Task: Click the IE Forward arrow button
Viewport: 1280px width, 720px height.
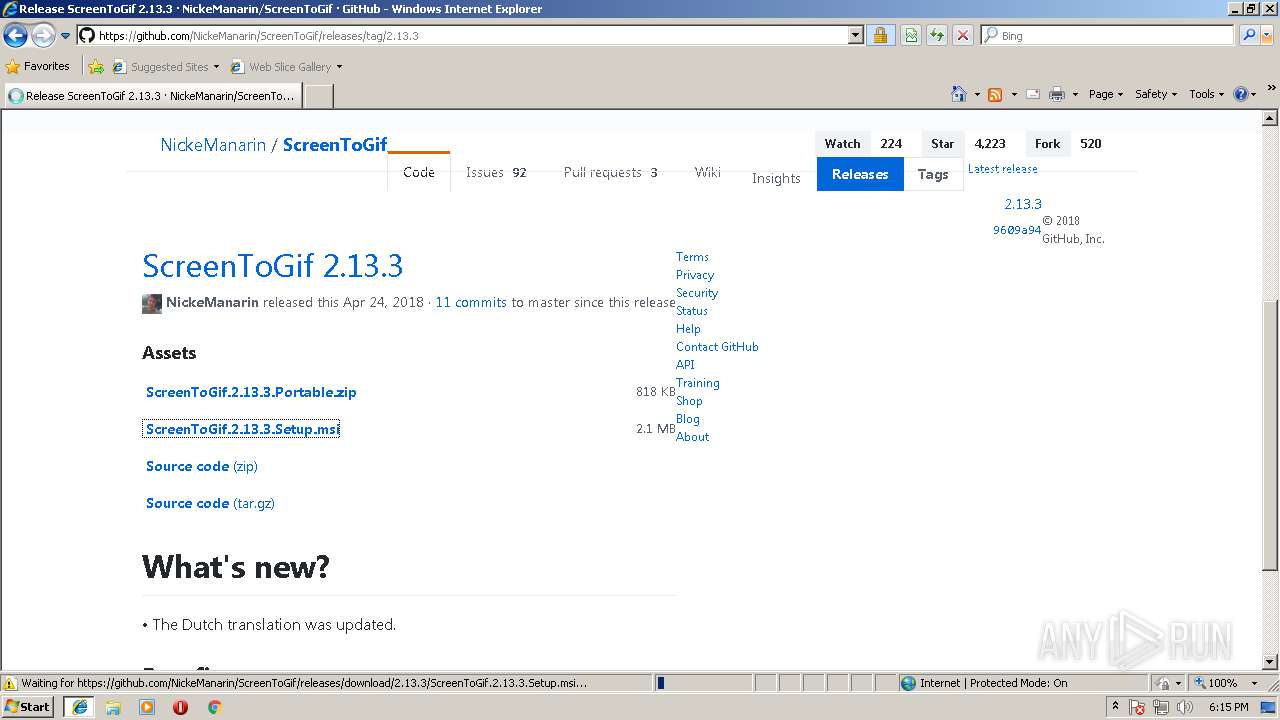Action: click(x=43, y=36)
